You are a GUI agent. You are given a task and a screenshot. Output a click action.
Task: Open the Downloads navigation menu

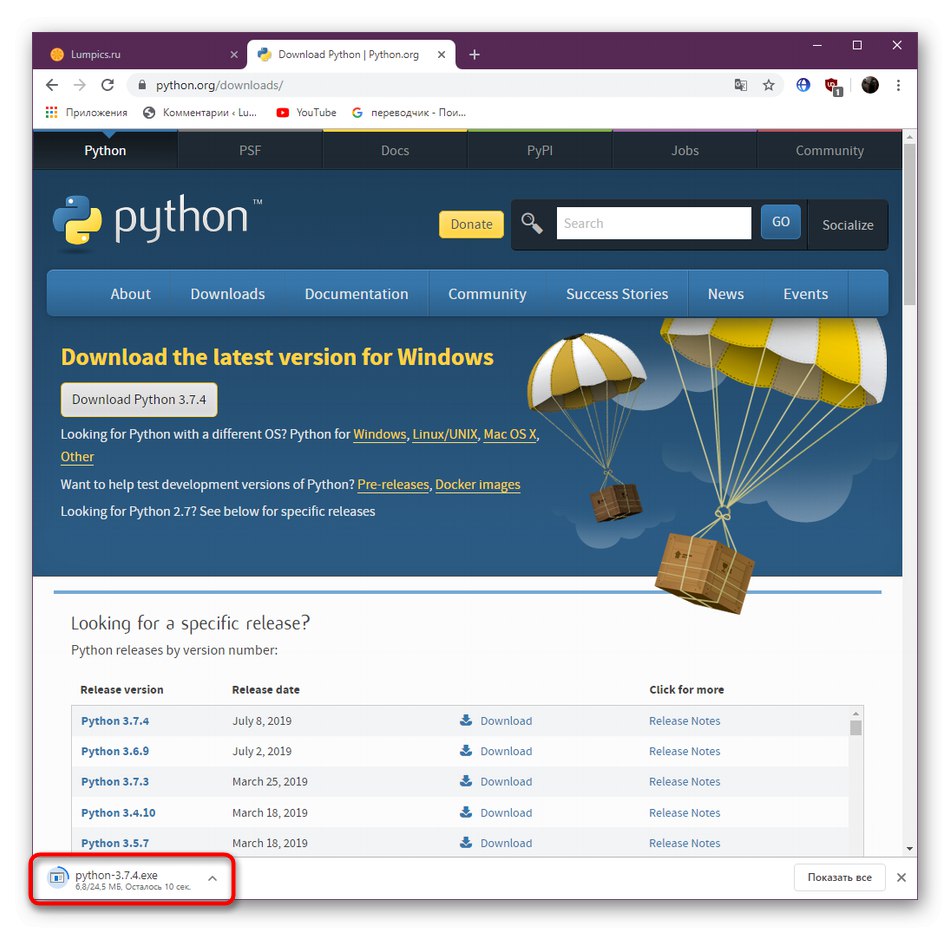pos(228,294)
